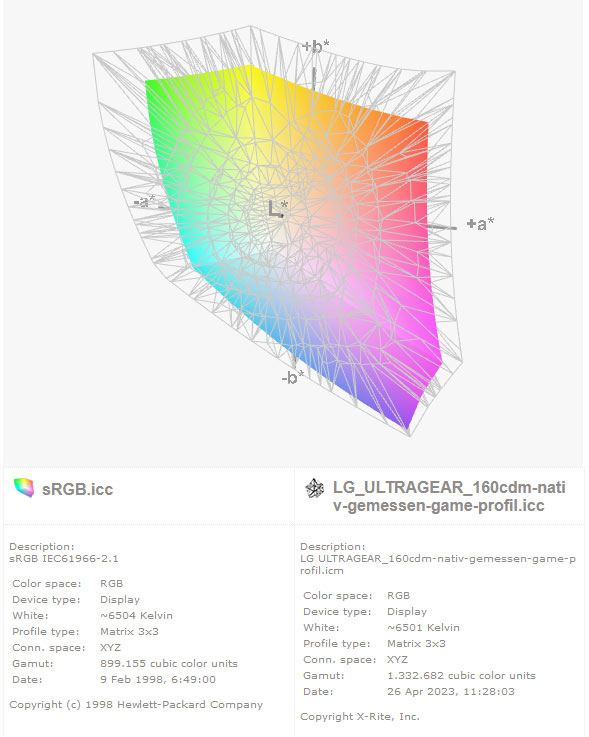Click the Copyright X-Rite, Inc. text
Image resolution: width=589 pixels, height=737 pixels.
[360, 716]
